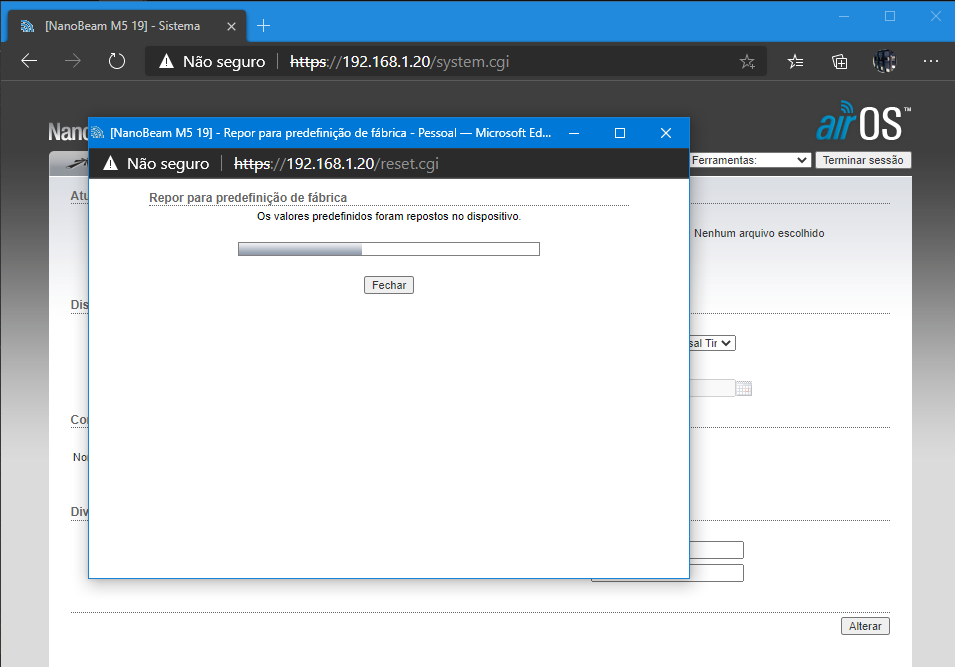The image size is (955, 667).
Task: Click the Terminar sessão button
Action: [863, 160]
